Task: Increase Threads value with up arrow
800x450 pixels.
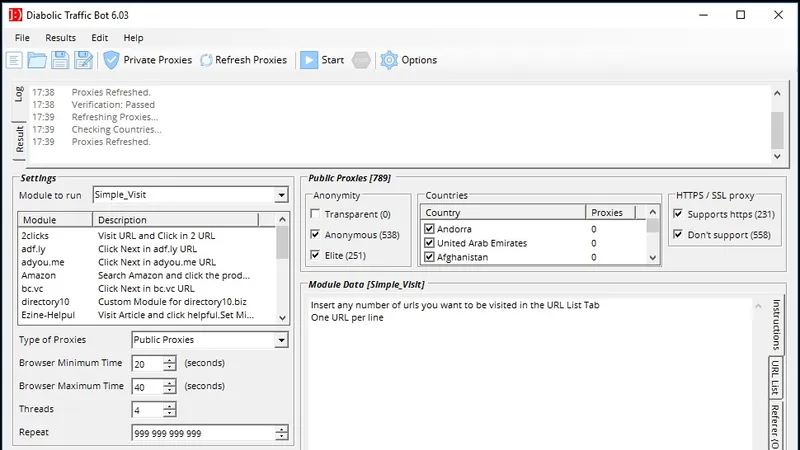Action: (x=169, y=406)
